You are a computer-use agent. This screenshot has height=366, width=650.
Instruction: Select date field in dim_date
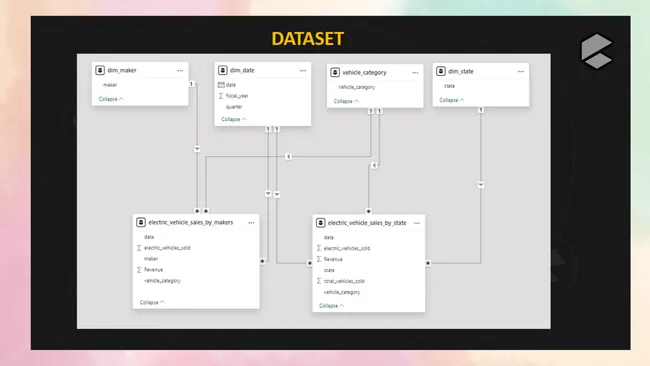[x=231, y=85]
